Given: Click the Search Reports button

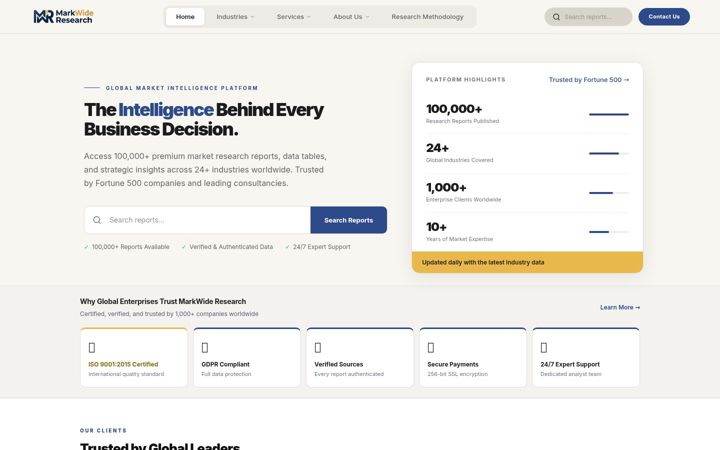Looking at the screenshot, I should pos(349,220).
